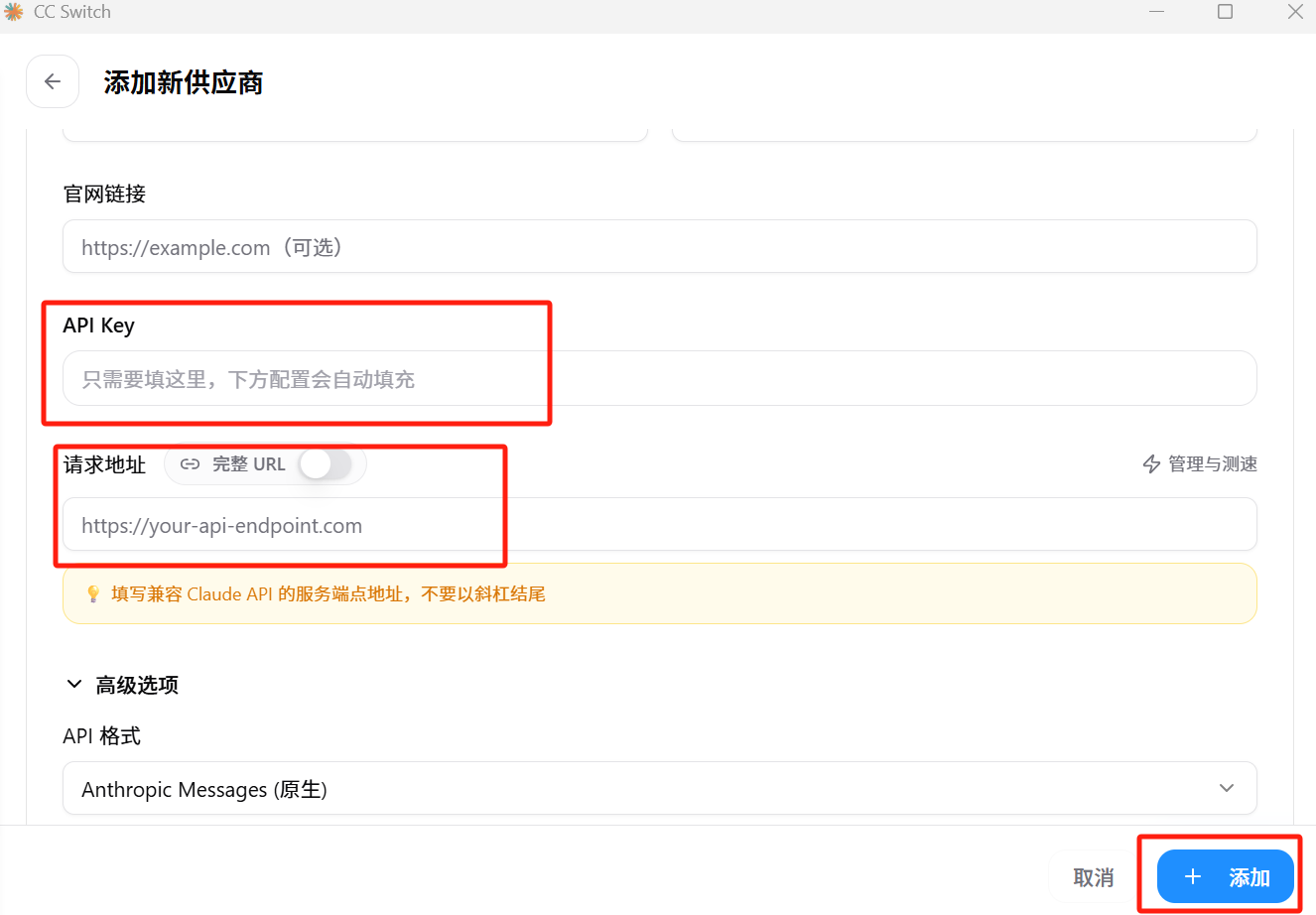Open the API 格式 dropdown
Screen dimensions: 1316x915
pyautogui.click(x=660, y=788)
